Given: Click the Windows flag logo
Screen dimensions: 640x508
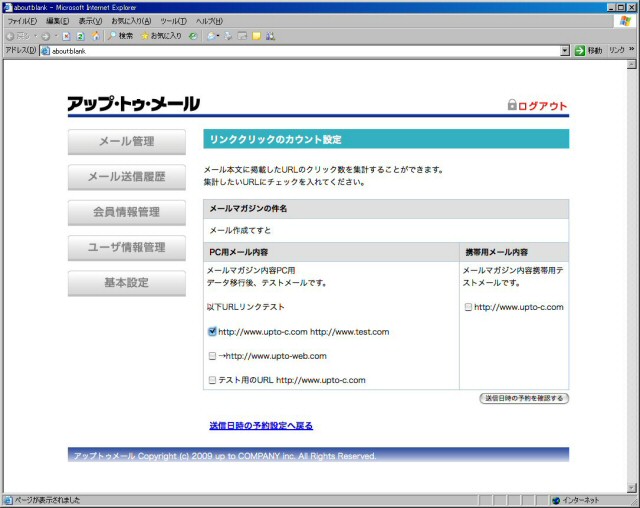Looking at the screenshot, I should point(625,21).
